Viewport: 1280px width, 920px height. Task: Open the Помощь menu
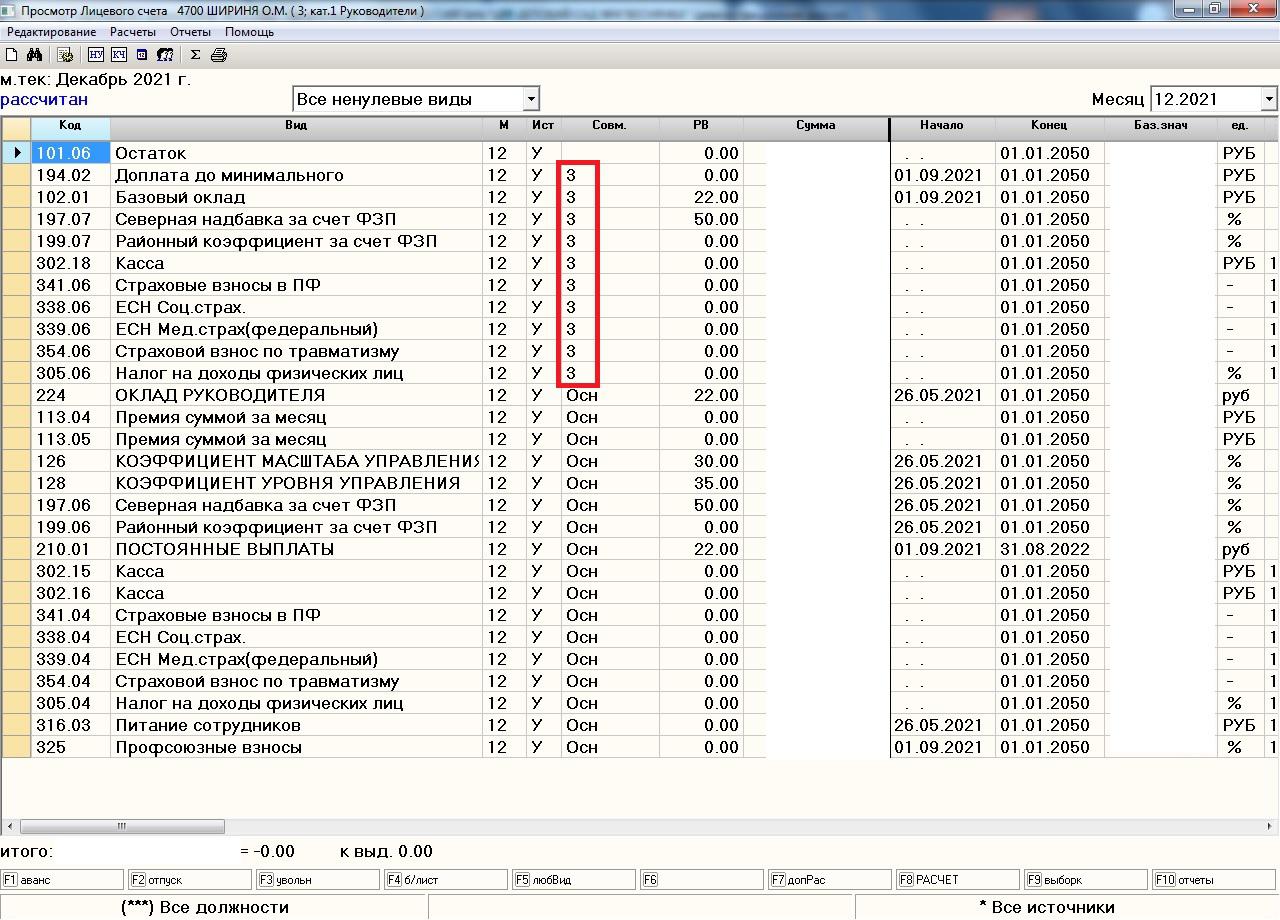click(249, 32)
